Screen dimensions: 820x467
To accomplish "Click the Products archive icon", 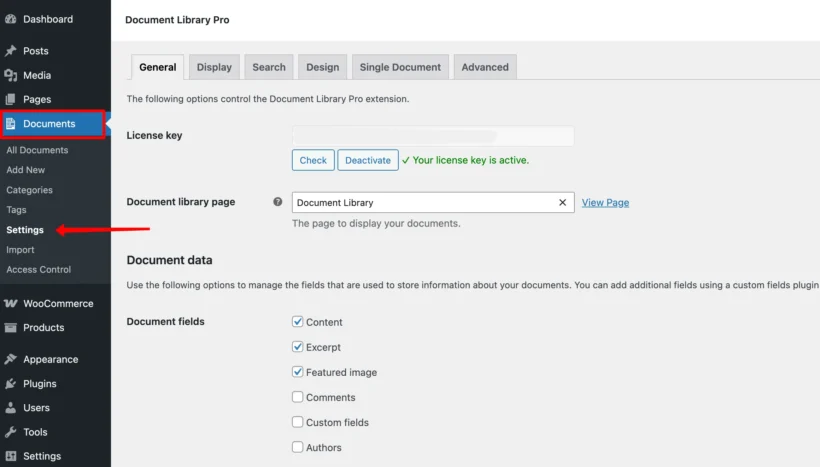I will 10,328.
